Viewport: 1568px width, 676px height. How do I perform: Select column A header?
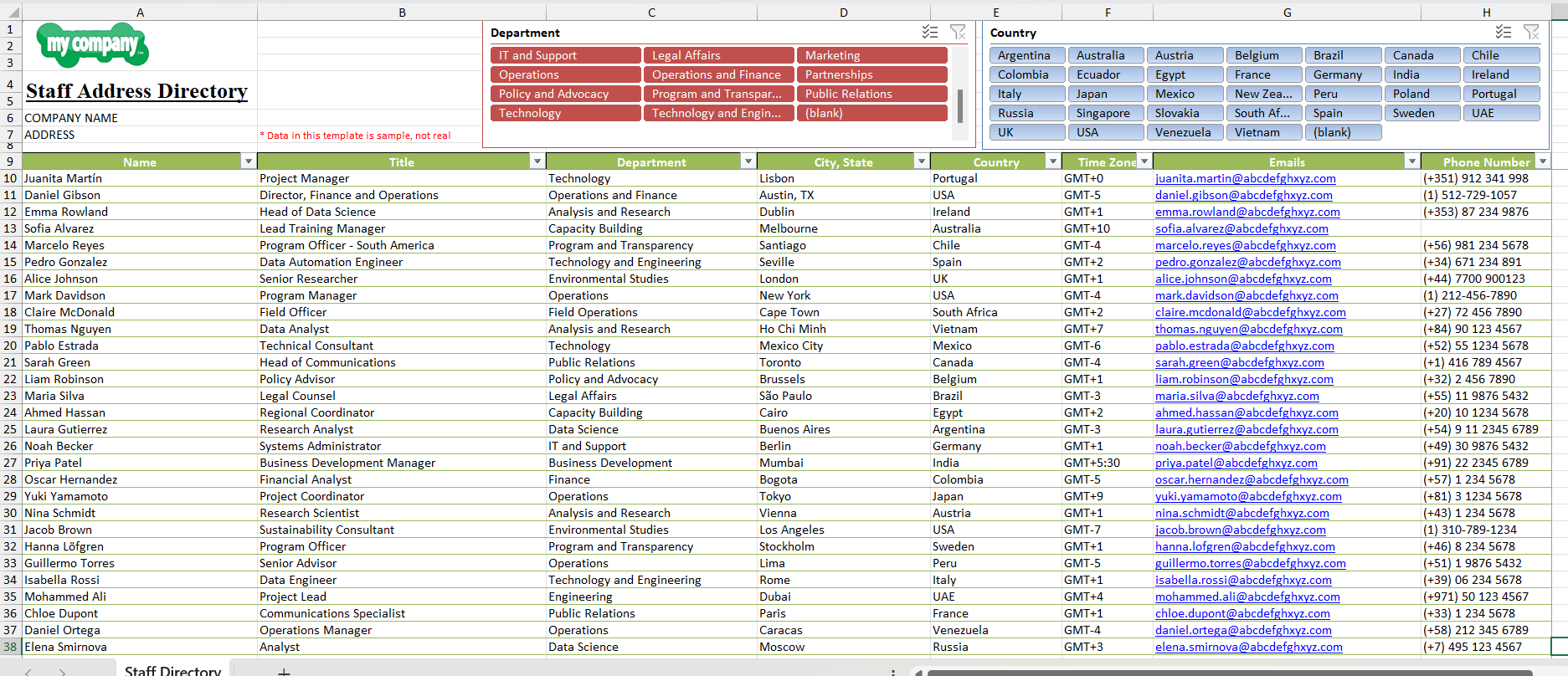coord(140,13)
